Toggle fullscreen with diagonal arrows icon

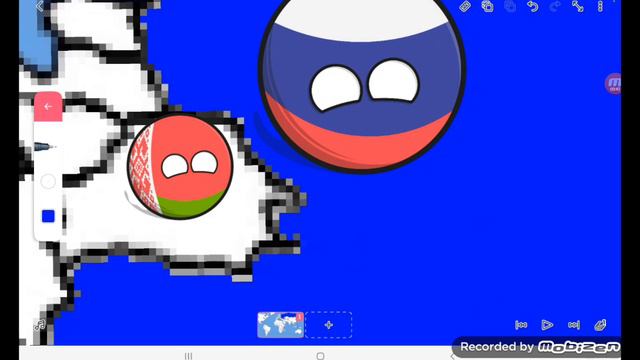(x=578, y=6)
